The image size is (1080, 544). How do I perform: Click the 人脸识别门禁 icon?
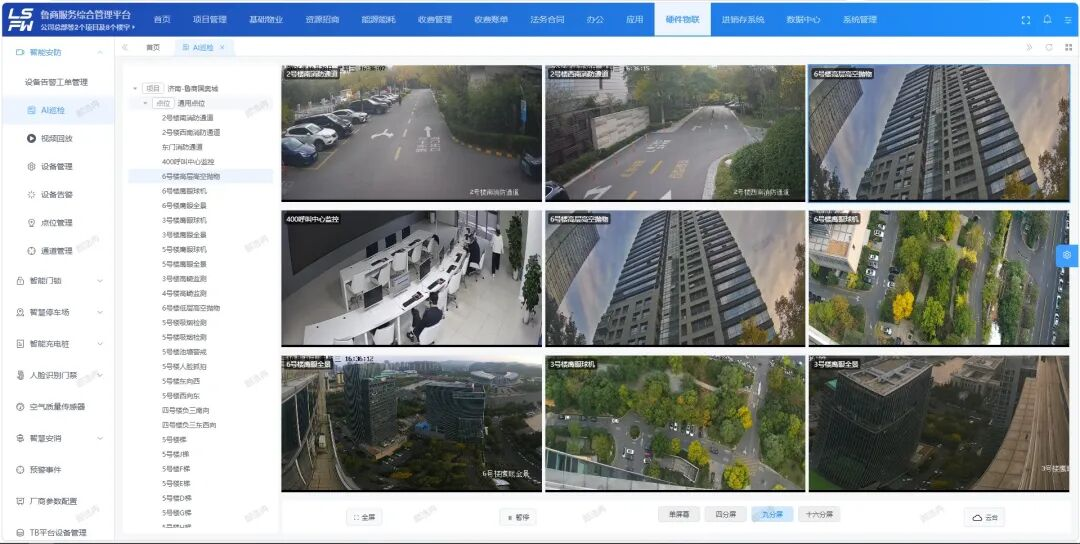pos(20,375)
